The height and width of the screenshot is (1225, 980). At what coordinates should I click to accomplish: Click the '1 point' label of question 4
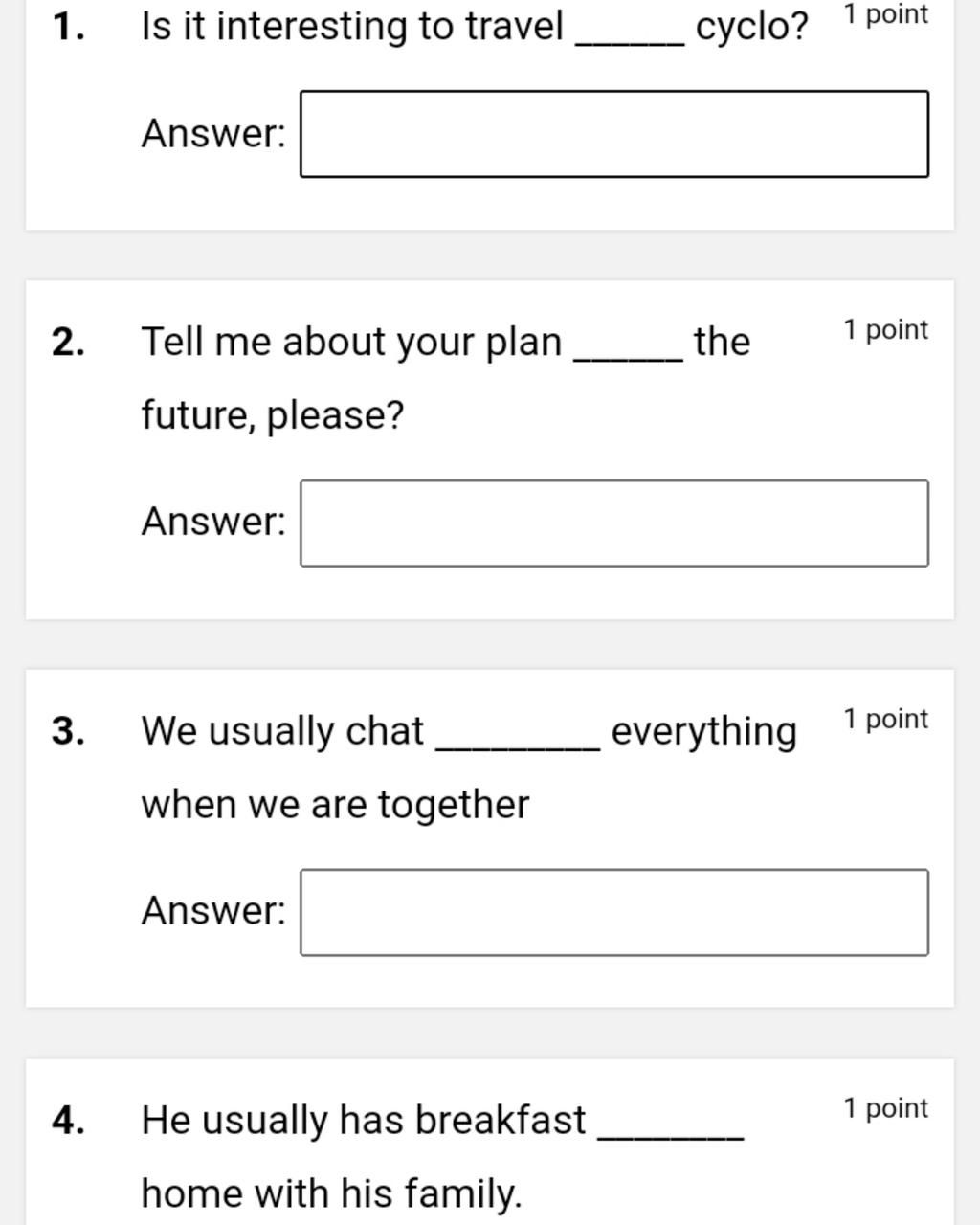pyautogui.click(x=885, y=1108)
